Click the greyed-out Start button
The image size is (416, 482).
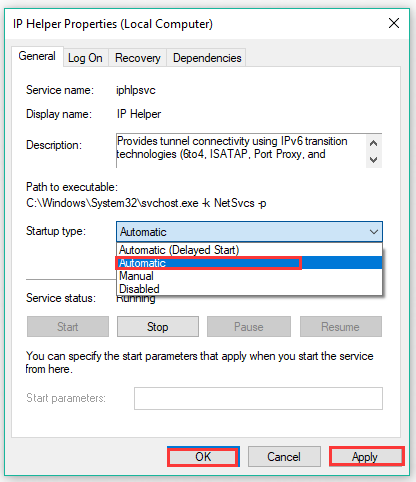(68, 327)
